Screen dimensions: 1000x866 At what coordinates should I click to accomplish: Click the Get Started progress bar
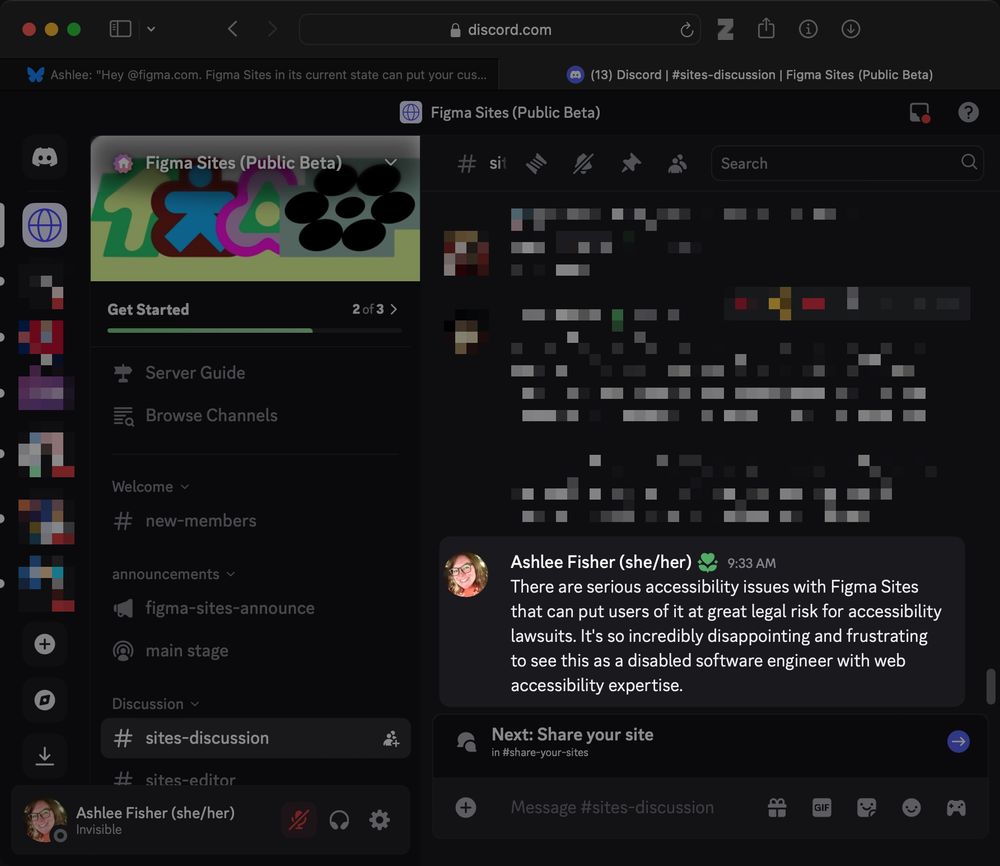pos(254,330)
